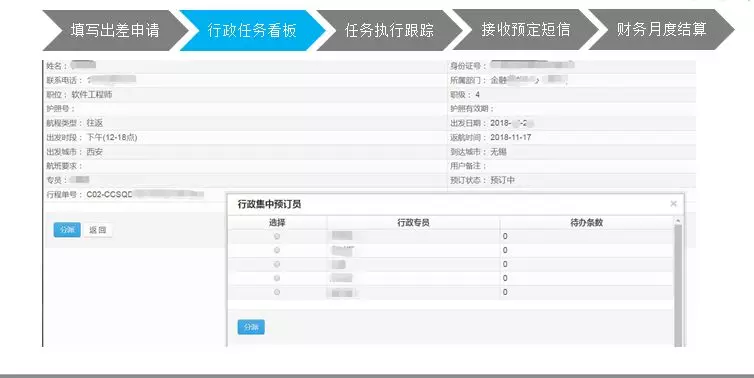754x378 pixels.
Task: Click the 待办条数 column header
Action: (x=586, y=223)
